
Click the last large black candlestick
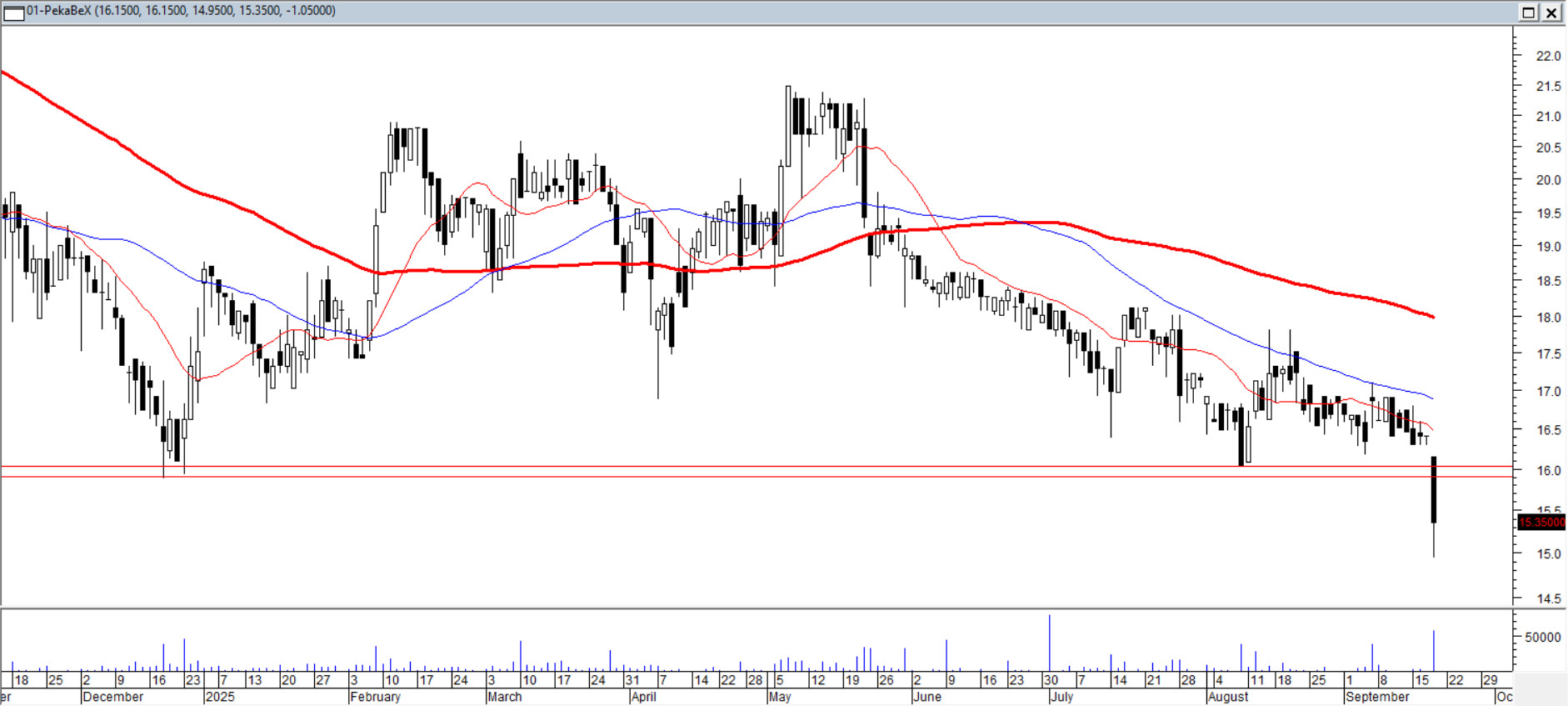pos(1434,492)
